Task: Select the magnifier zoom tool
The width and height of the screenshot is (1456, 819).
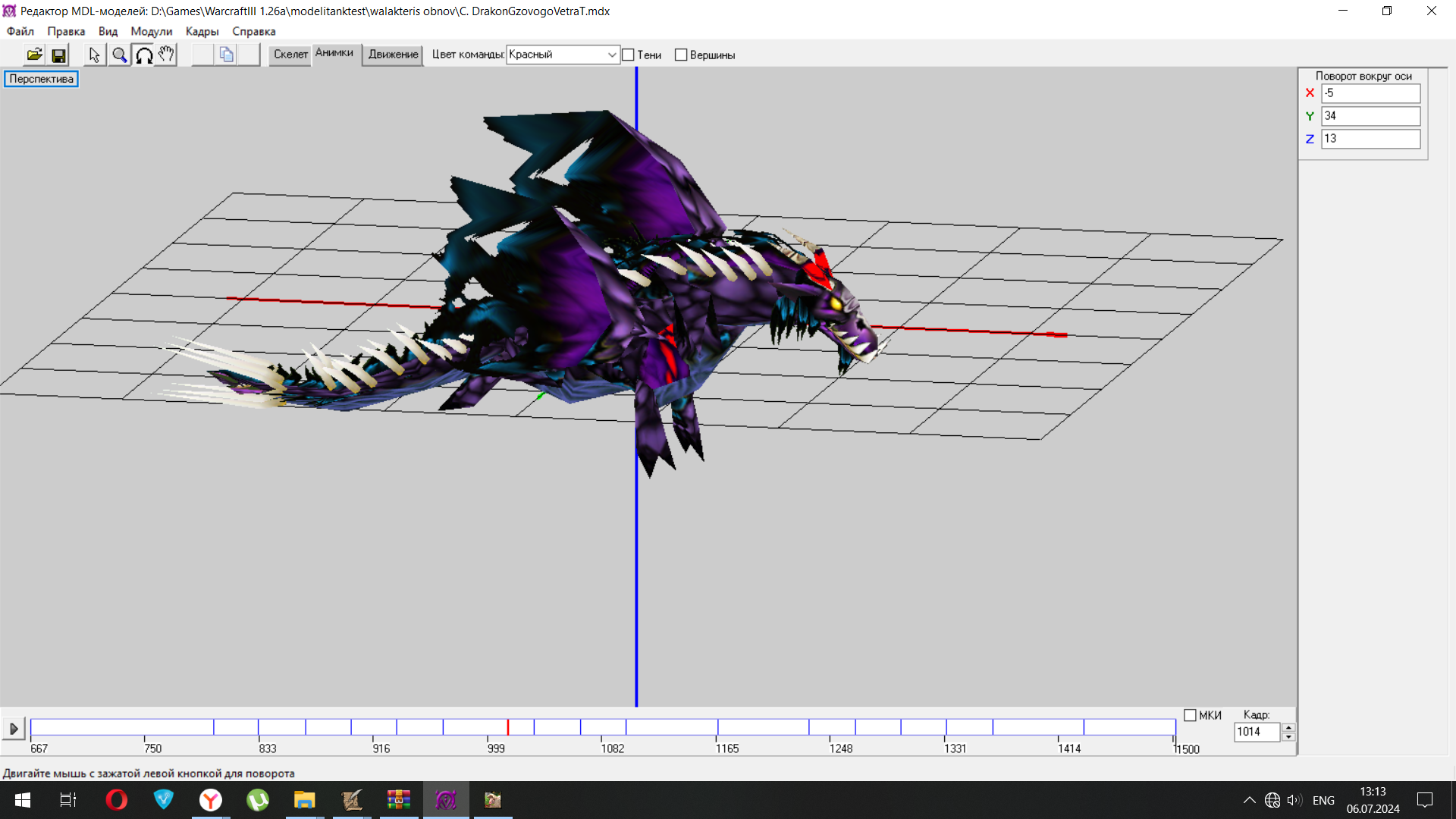Action: pos(119,55)
